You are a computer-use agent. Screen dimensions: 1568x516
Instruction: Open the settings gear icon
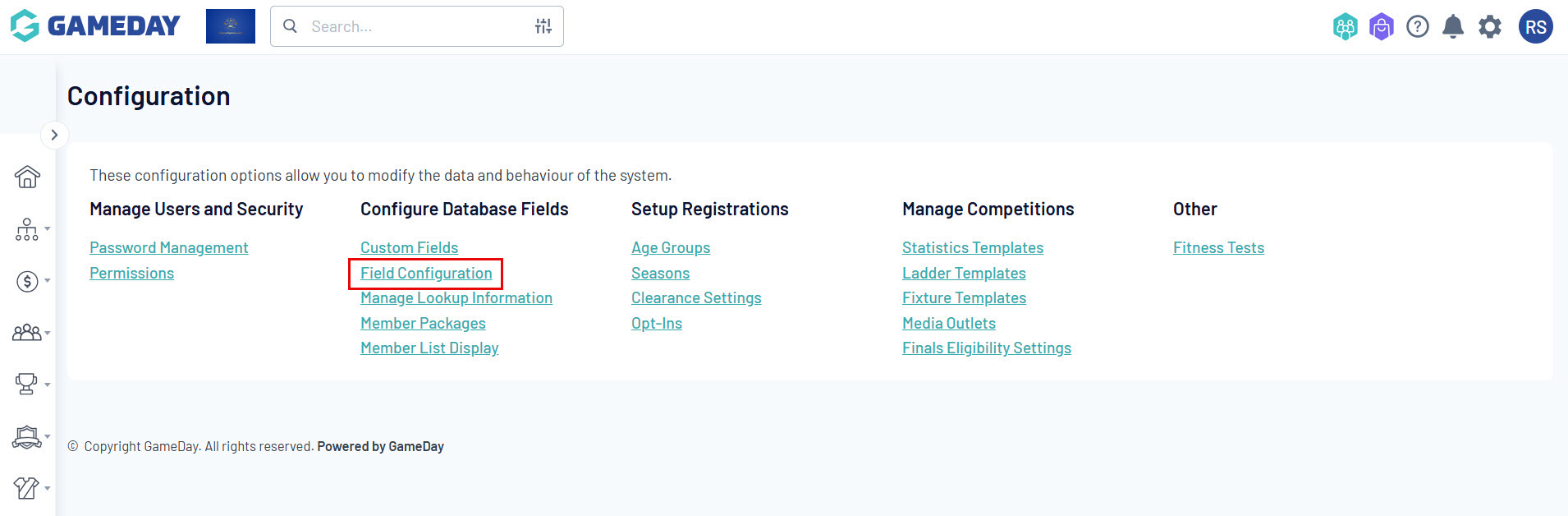click(1490, 27)
